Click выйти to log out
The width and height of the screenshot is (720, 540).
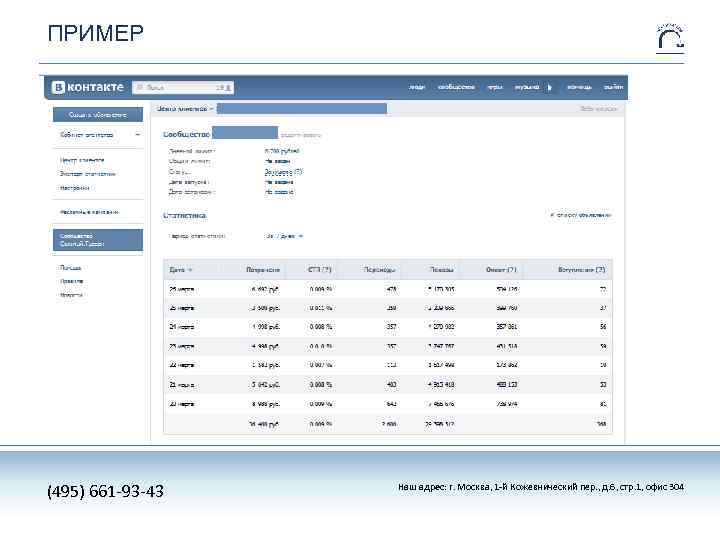point(613,87)
